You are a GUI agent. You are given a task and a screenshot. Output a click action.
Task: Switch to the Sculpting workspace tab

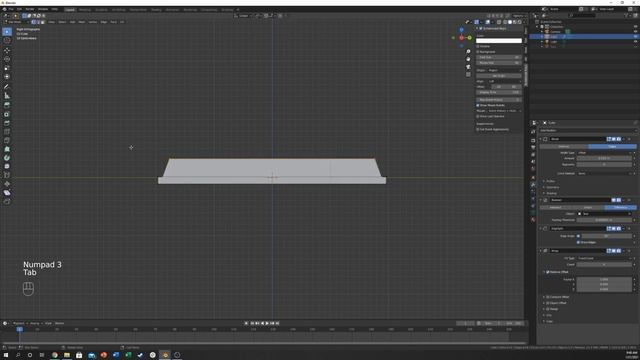pyautogui.click(x=102, y=9)
